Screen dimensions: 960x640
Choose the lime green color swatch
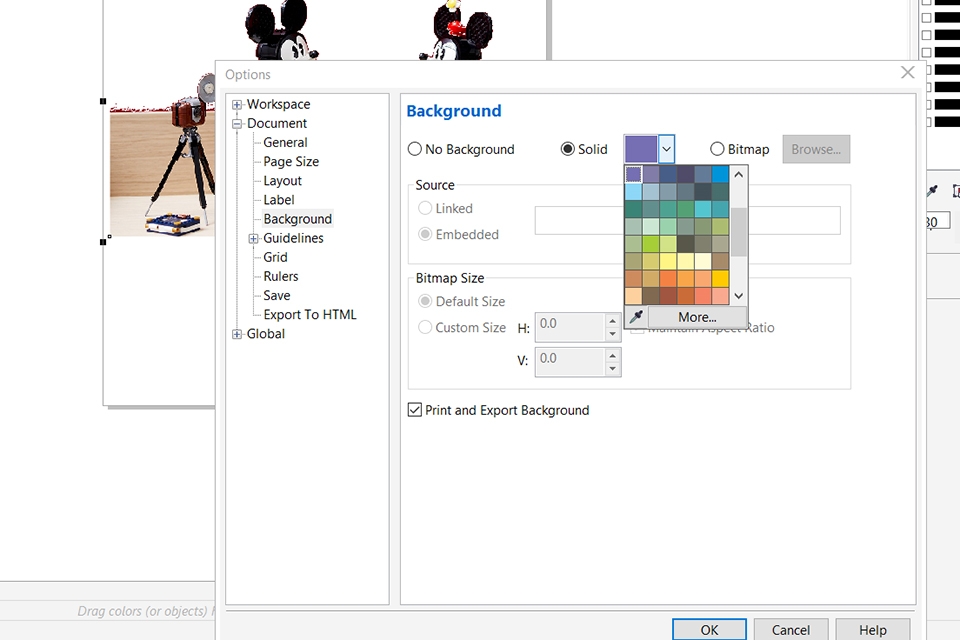point(651,244)
